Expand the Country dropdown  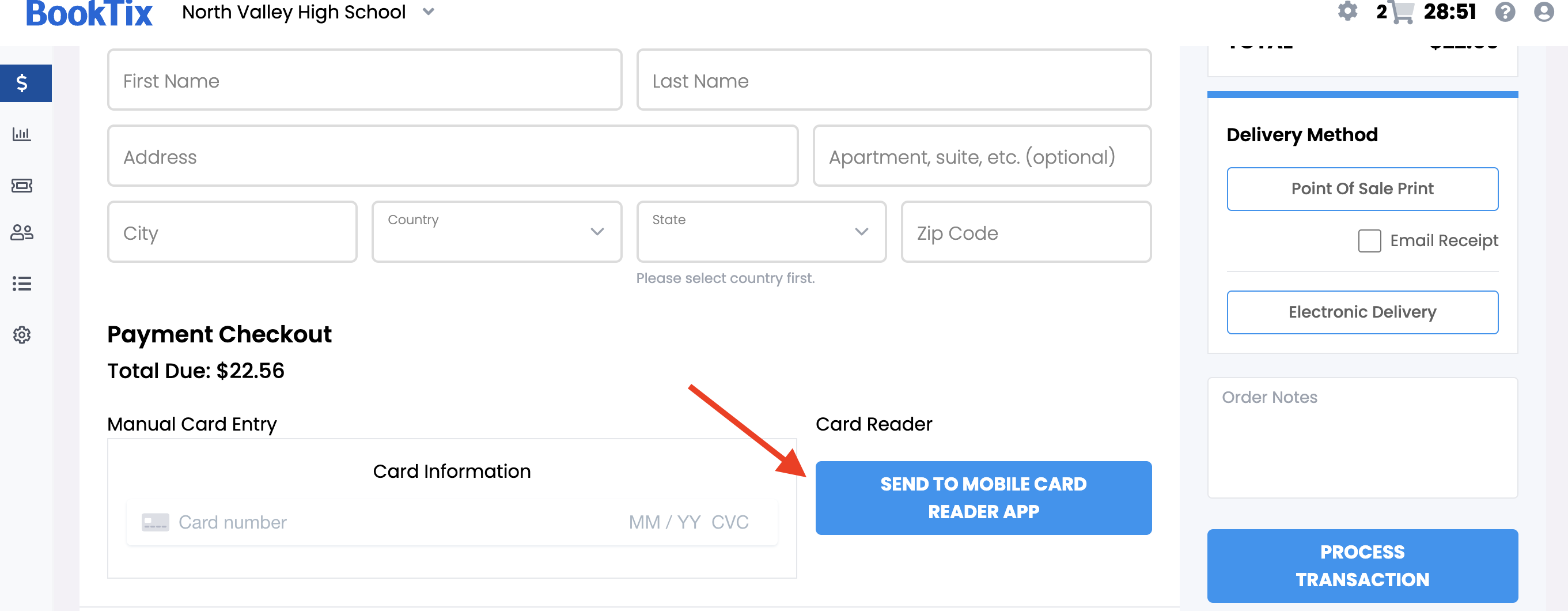pyautogui.click(x=497, y=232)
